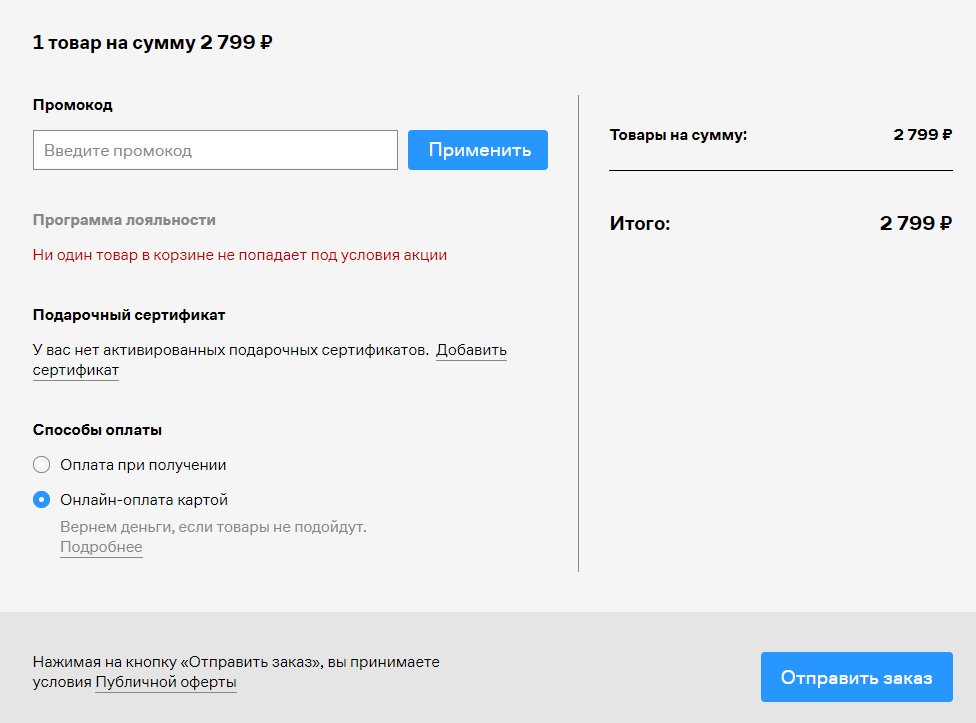Click the Способы оплаты heading
Screen dimensions: 976x723
pyautogui.click(x=97, y=430)
